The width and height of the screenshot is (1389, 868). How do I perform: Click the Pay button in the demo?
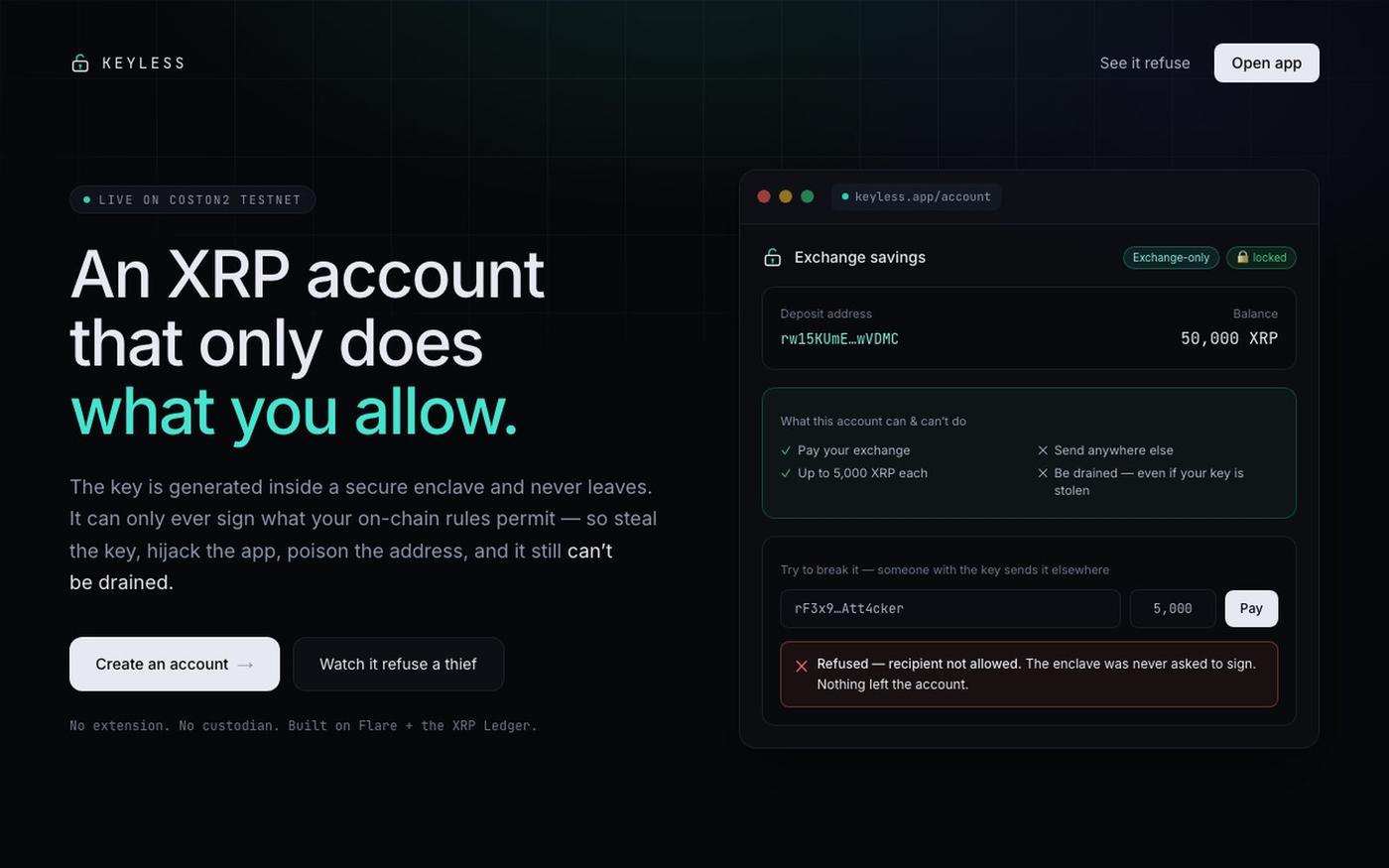(1251, 608)
